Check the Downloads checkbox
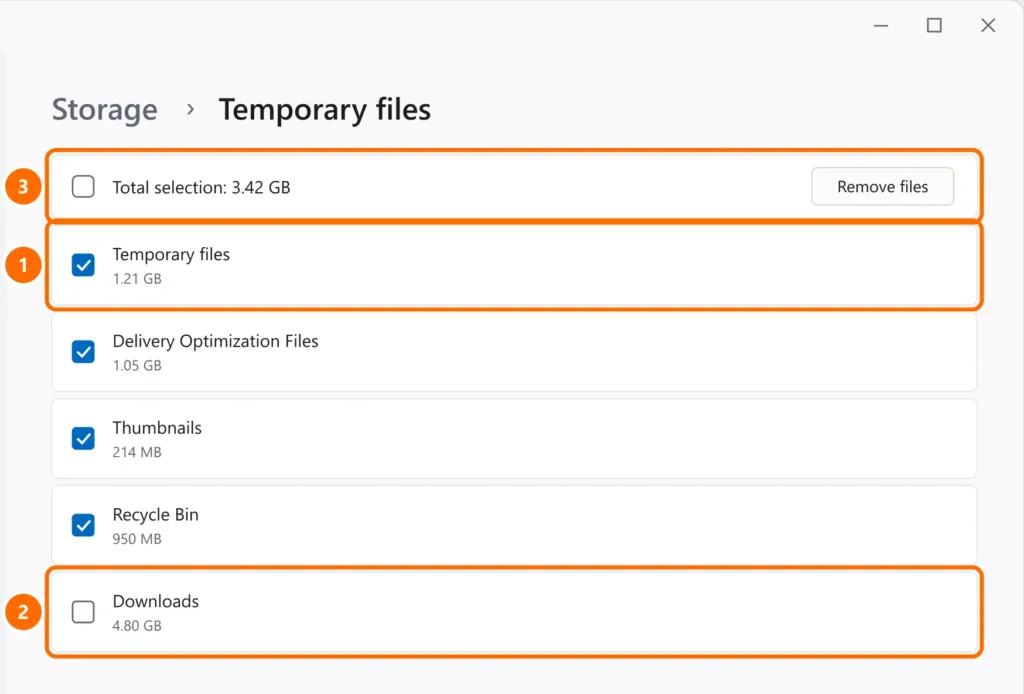Viewport: 1024px width, 694px height. 83,612
